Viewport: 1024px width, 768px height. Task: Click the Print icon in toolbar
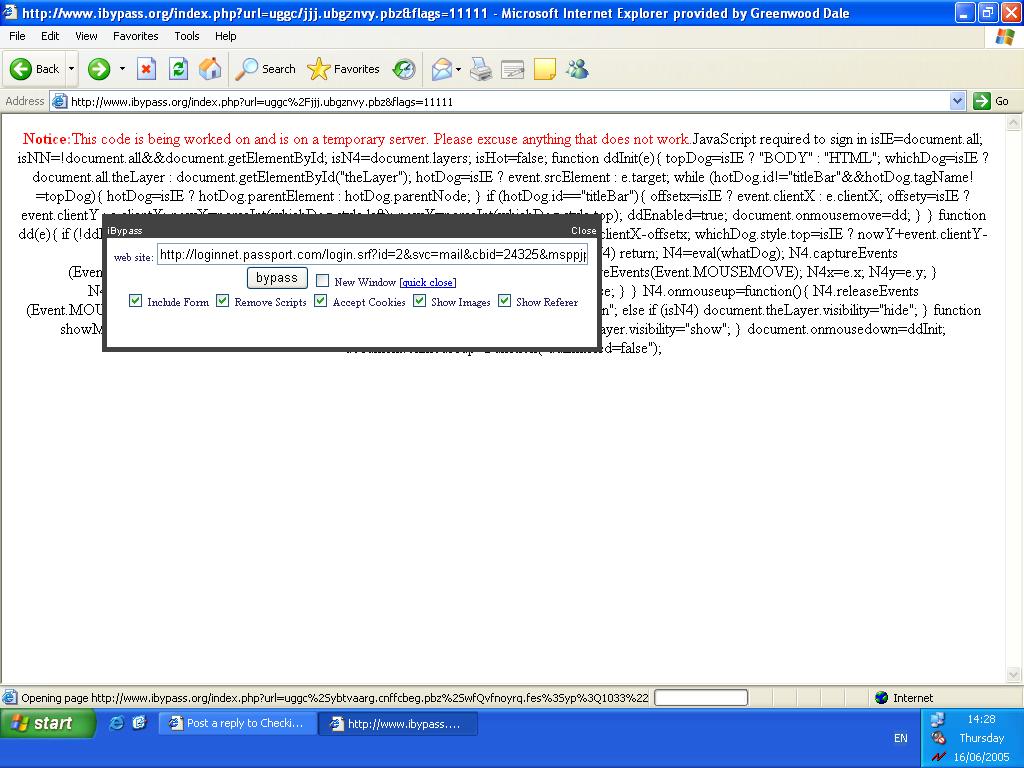click(x=481, y=69)
